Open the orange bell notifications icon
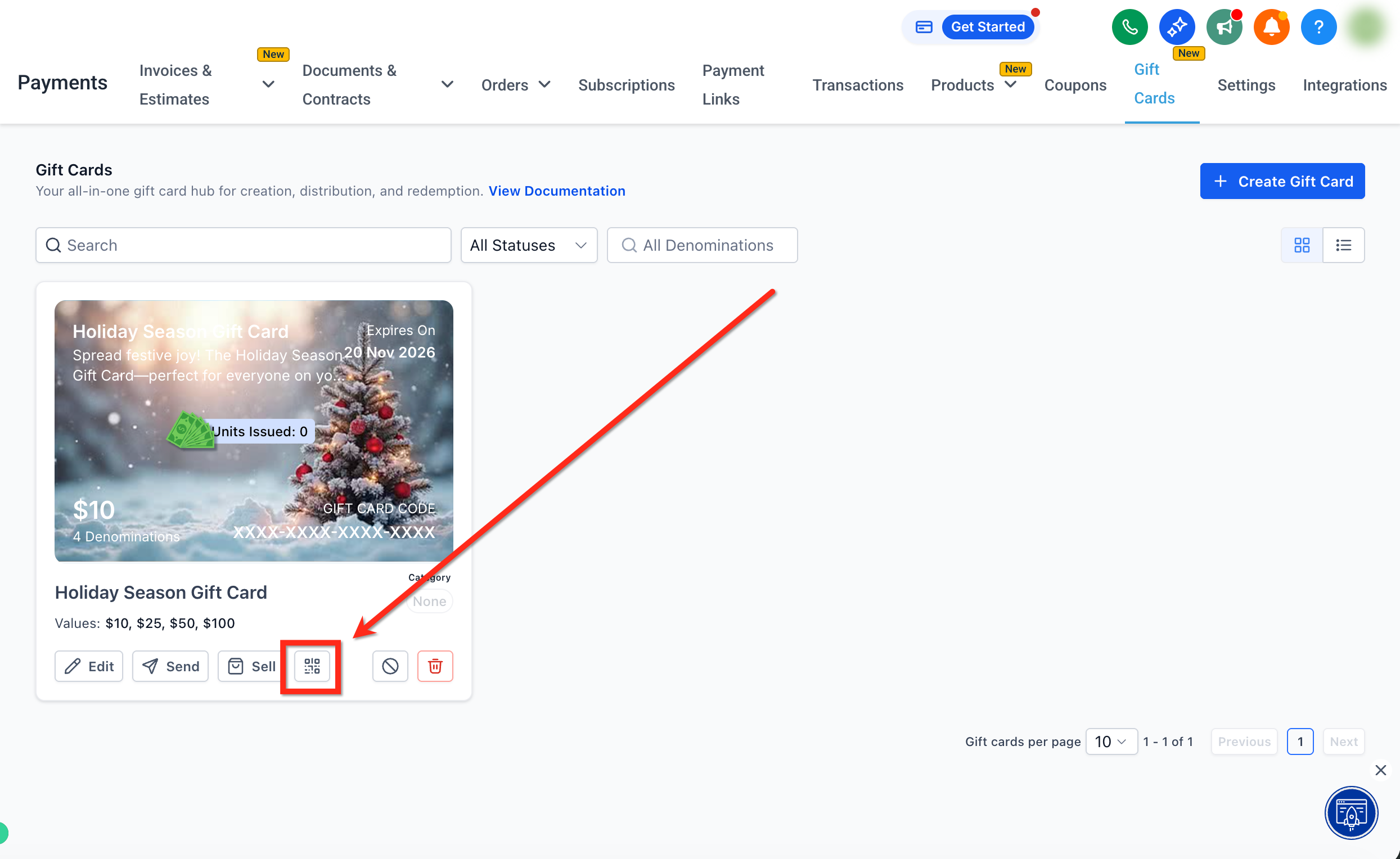The image size is (1400, 859). [x=1271, y=26]
